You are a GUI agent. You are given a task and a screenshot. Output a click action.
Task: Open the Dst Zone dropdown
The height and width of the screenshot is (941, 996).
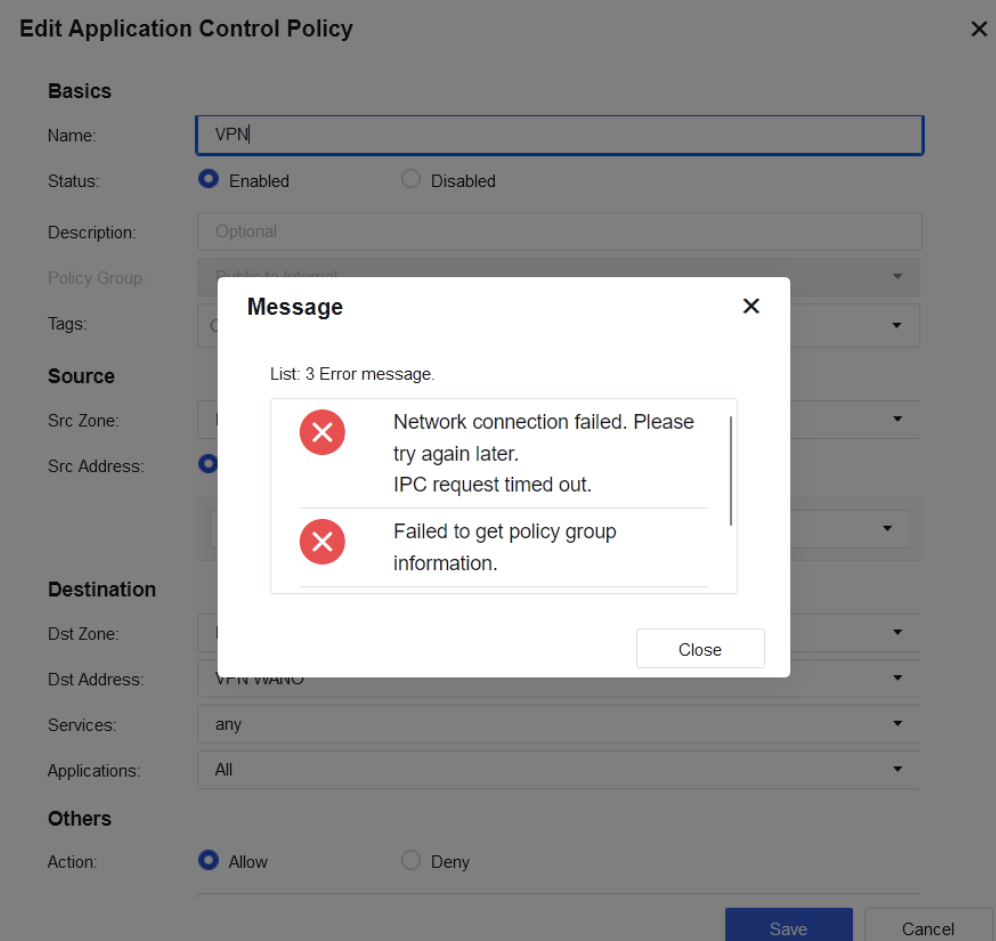[x=897, y=632]
